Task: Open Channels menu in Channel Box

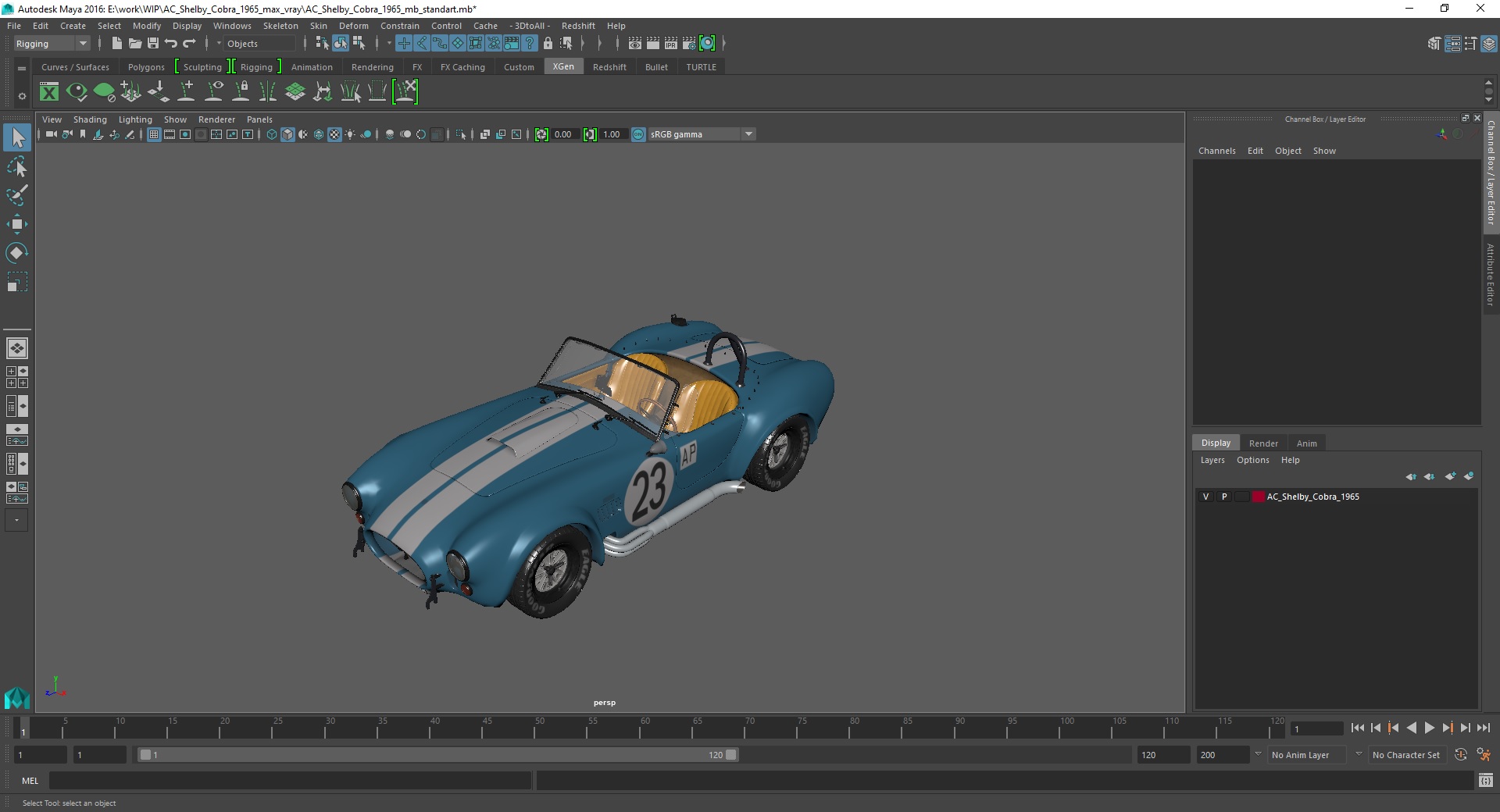Action: coord(1217,151)
